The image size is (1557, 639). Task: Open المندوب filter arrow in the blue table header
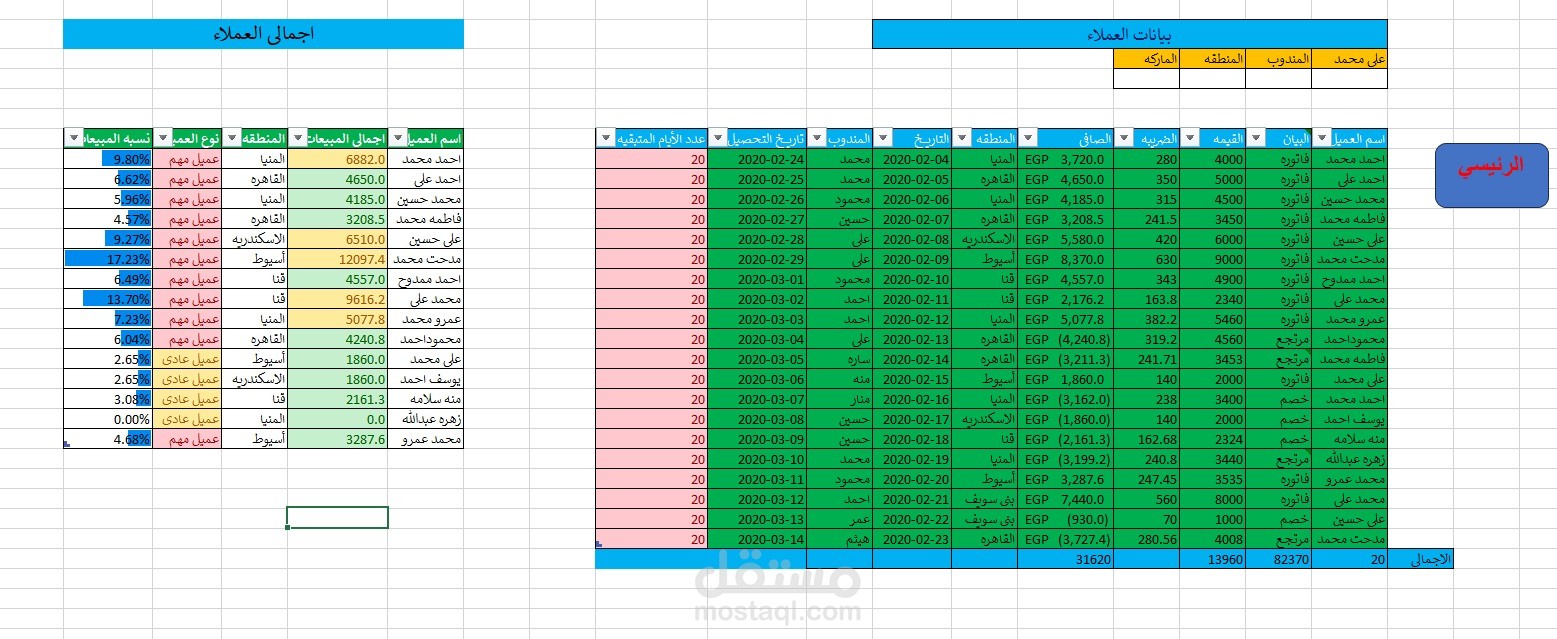pos(816,139)
